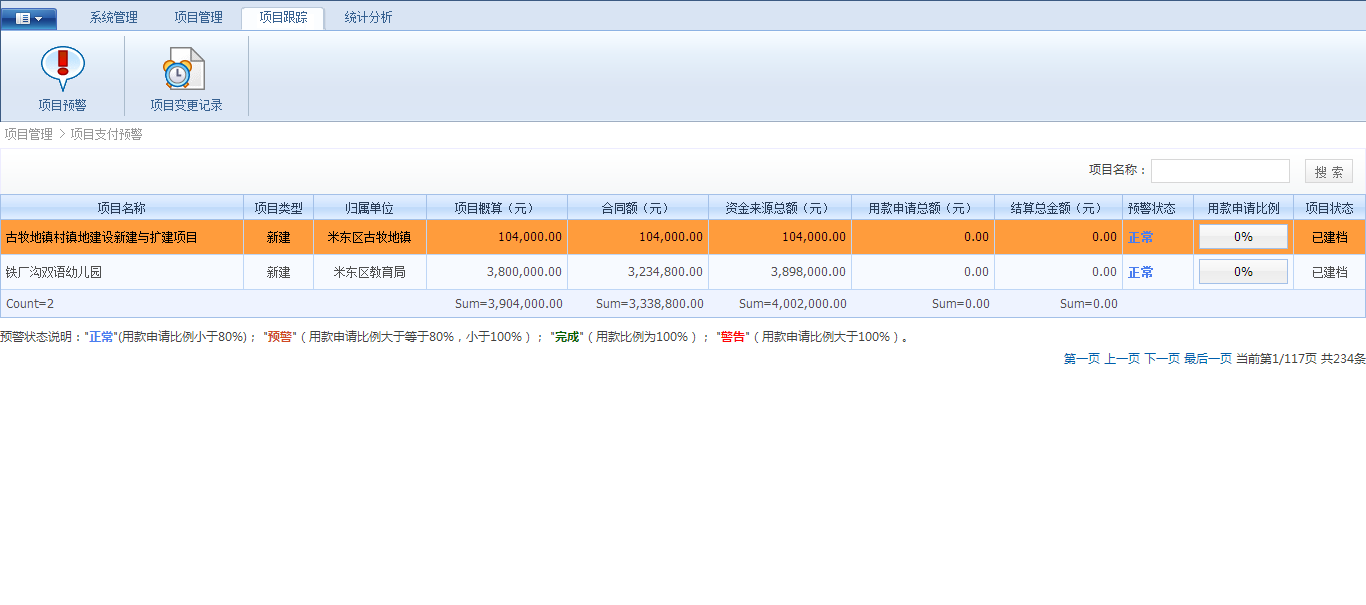
Task: Go to 第一页 pagination link
Action: [x=1081, y=359]
